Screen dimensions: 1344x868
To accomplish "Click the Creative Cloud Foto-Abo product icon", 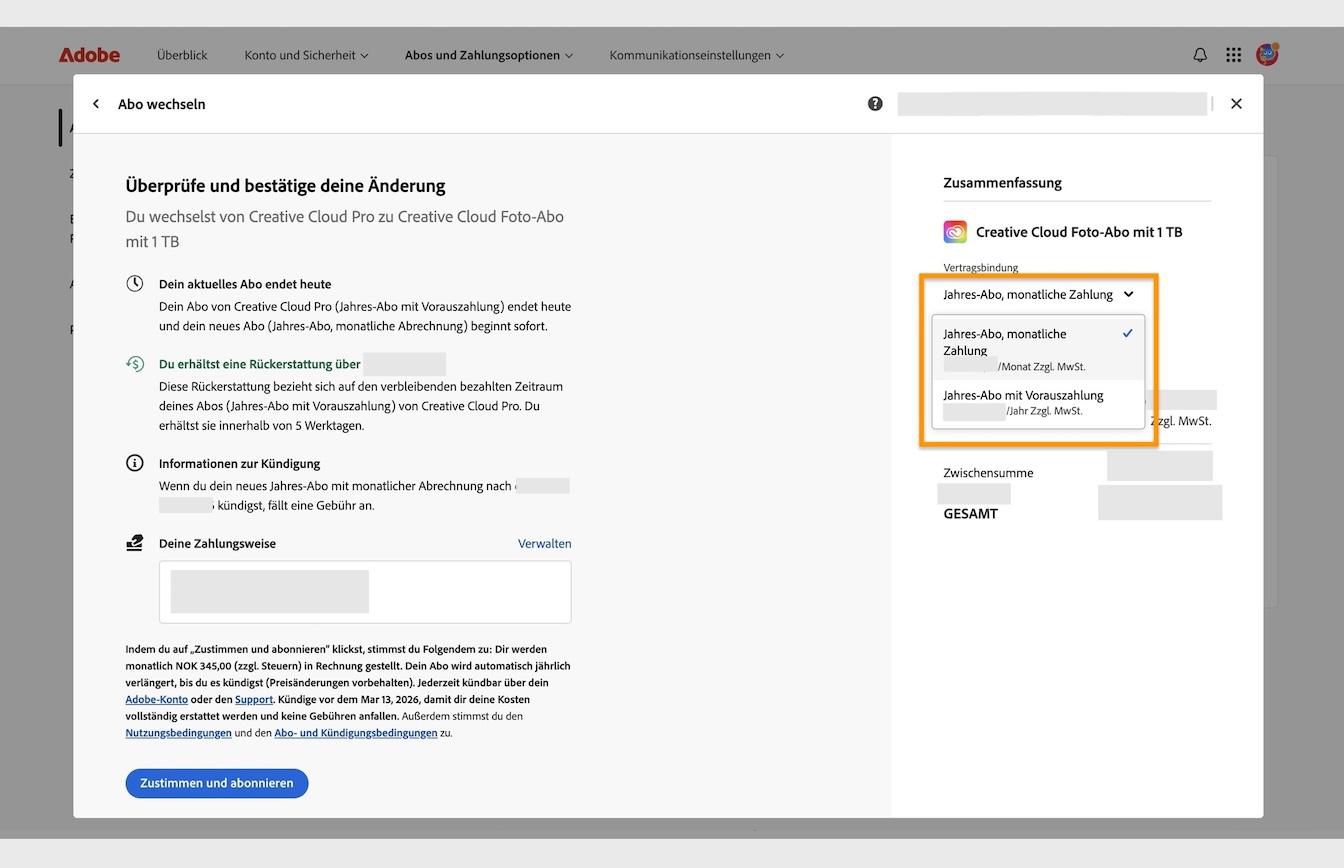I will pos(954,231).
